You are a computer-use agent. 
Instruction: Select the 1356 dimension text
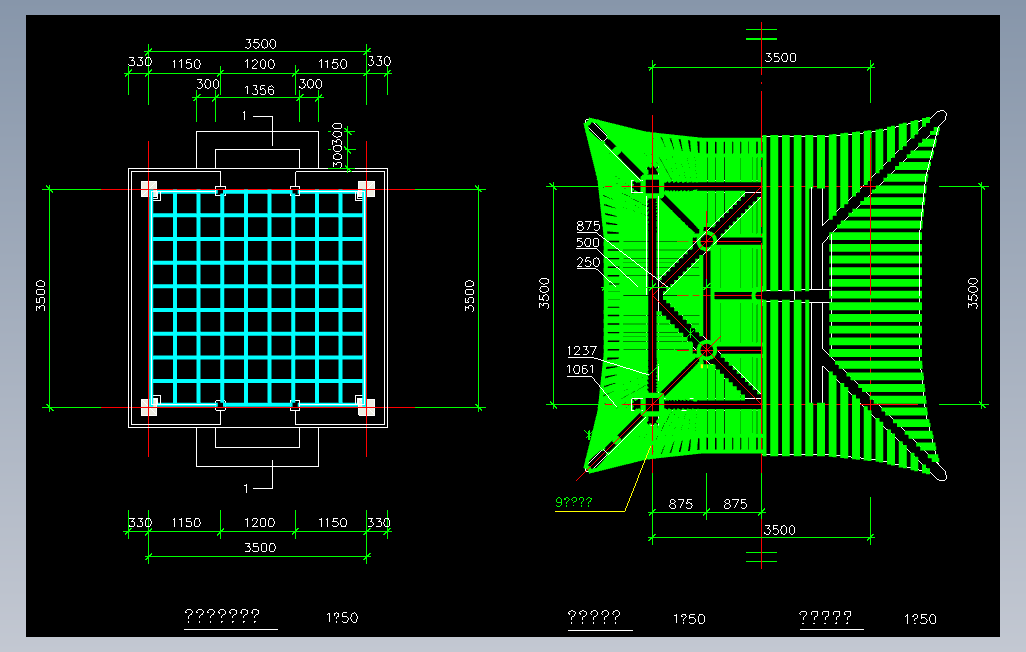259,90
